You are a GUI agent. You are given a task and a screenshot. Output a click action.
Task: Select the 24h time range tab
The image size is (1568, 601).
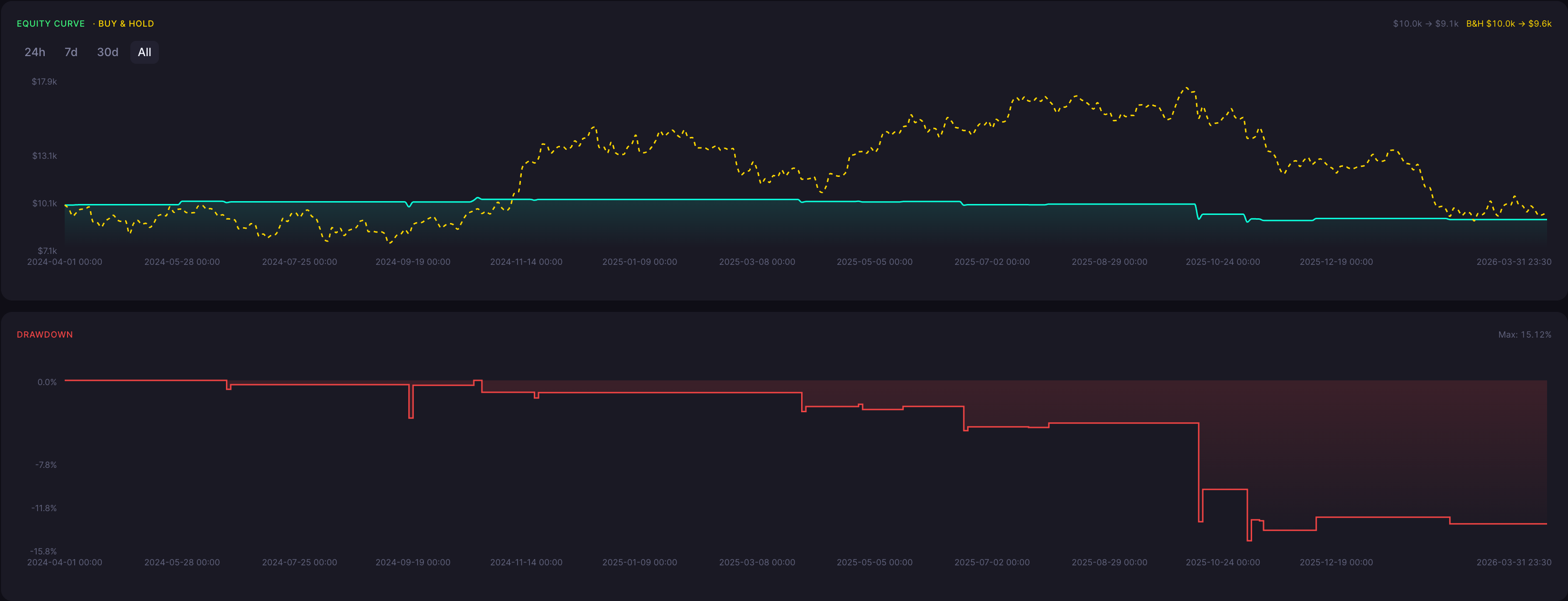(x=35, y=52)
